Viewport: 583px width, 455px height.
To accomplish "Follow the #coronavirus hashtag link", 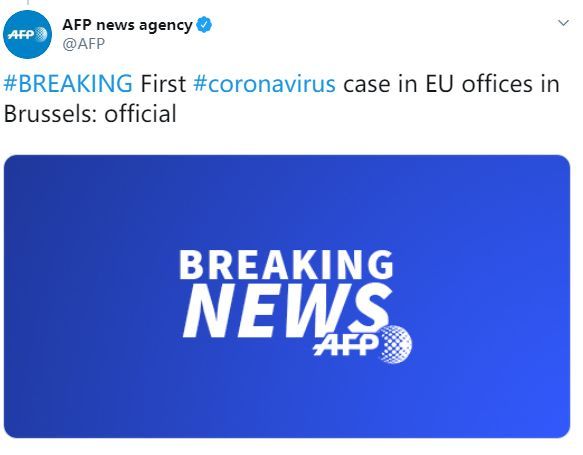I will click(x=264, y=83).
